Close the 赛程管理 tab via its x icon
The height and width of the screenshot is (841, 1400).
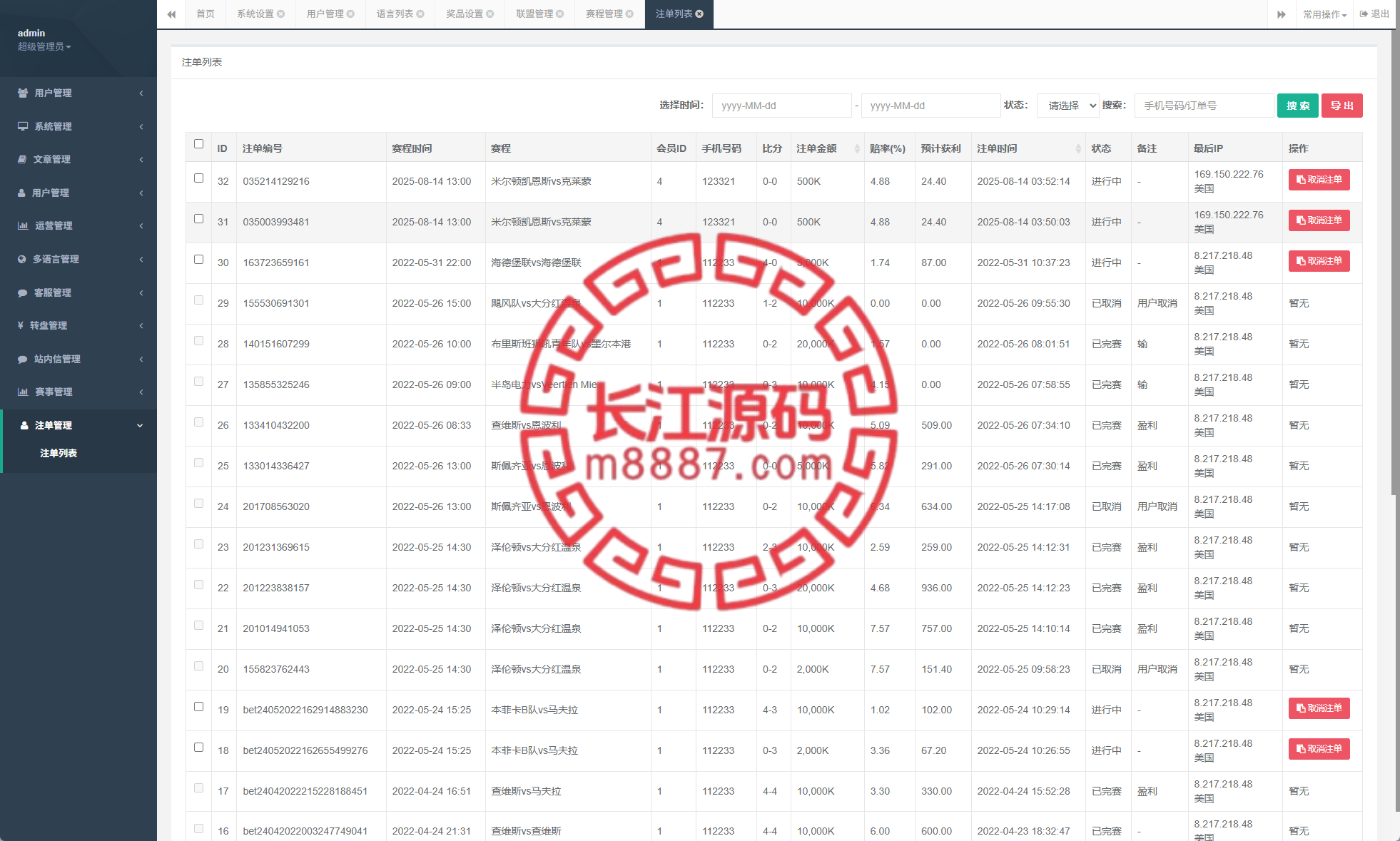coord(630,14)
